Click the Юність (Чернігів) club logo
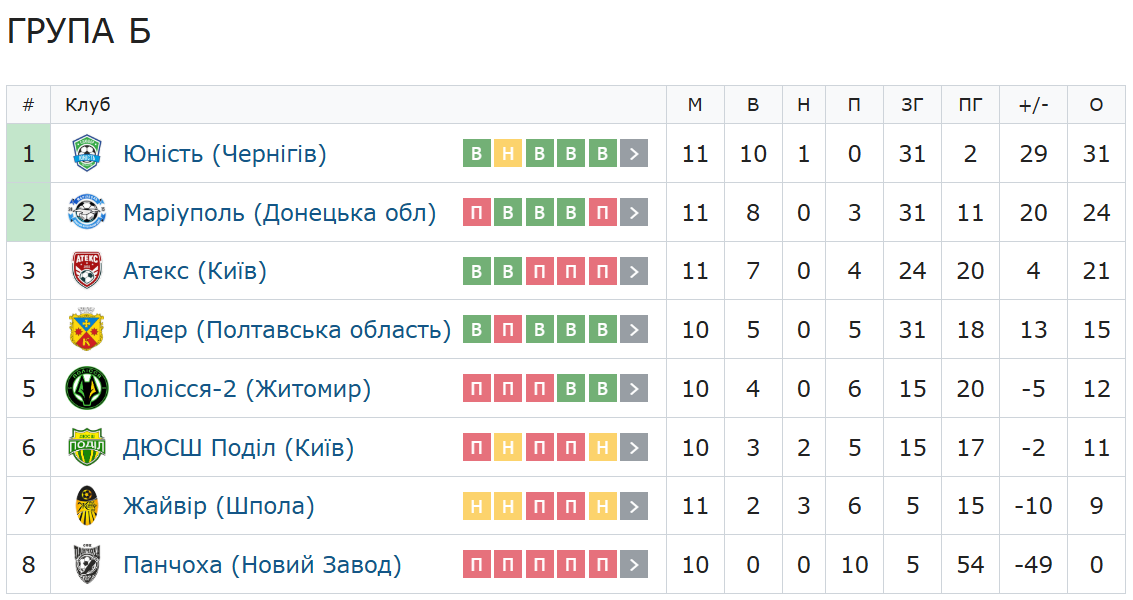Screen dimensions: 1133x600 [87, 153]
